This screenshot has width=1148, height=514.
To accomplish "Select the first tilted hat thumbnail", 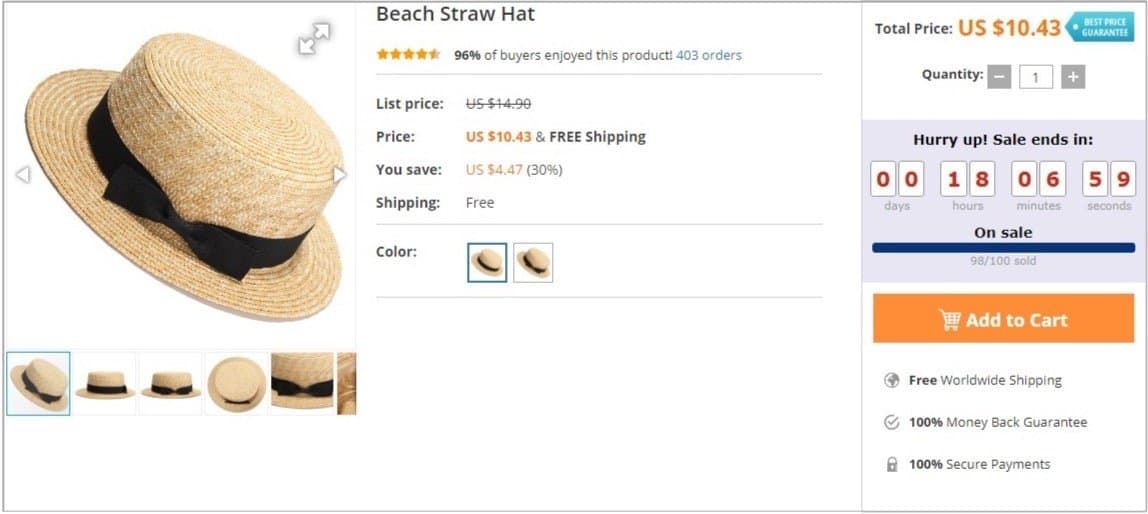I will [x=38, y=383].
